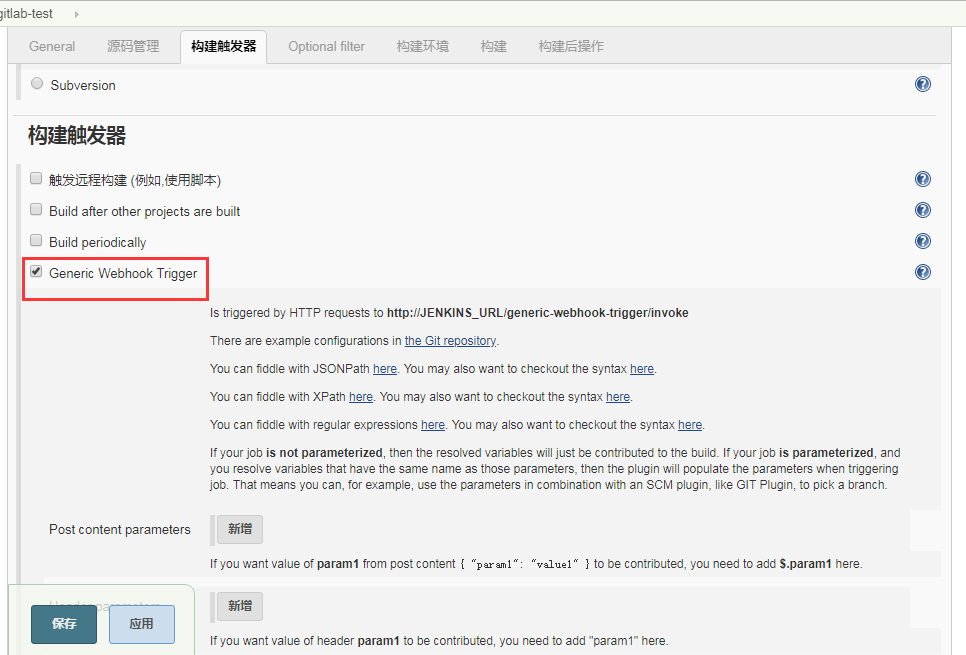Click the 应用 button
This screenshot has width=966, height=655.
[141, 624]
